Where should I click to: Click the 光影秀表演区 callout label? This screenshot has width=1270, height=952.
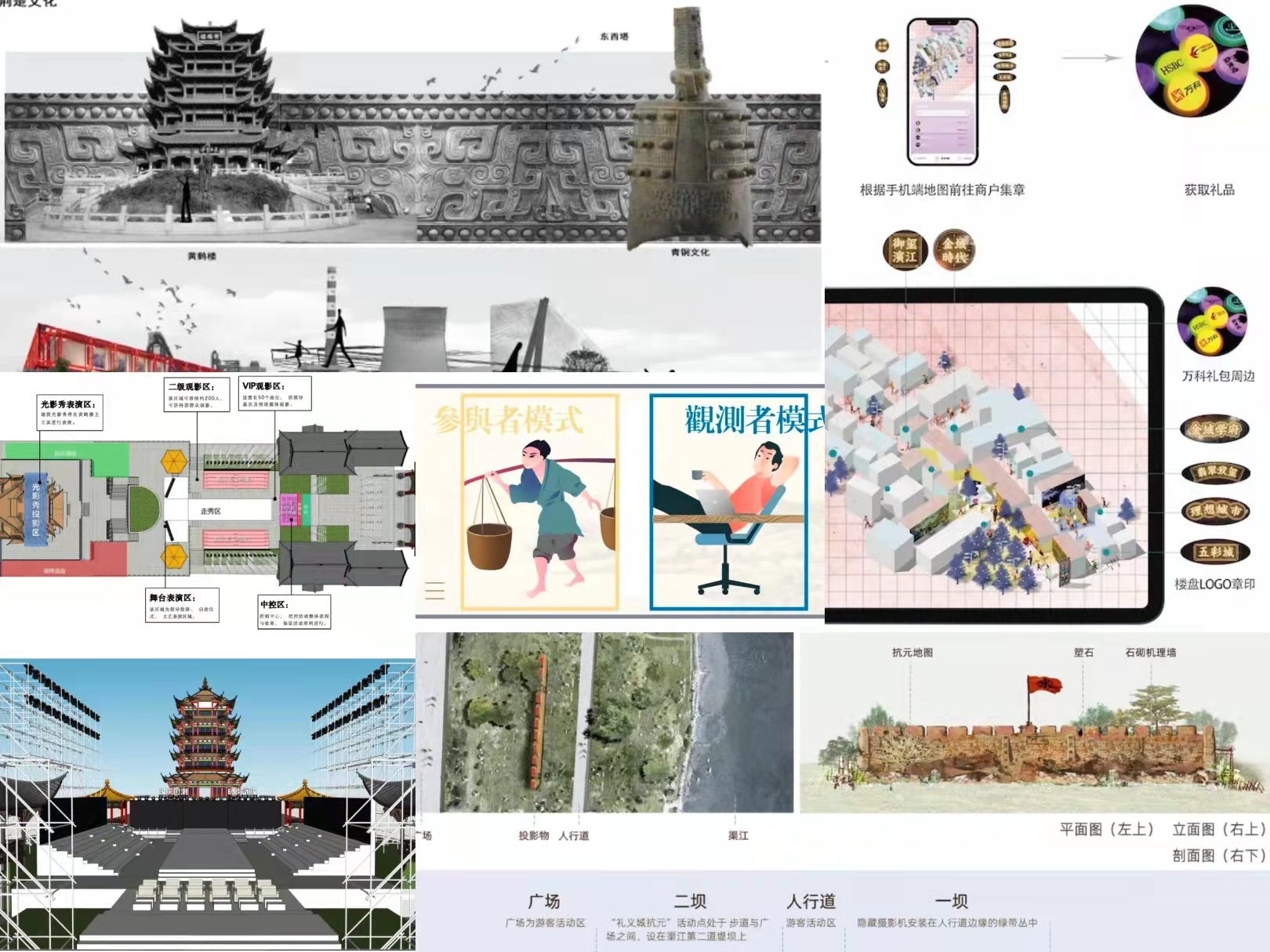[x=70, y=412]
